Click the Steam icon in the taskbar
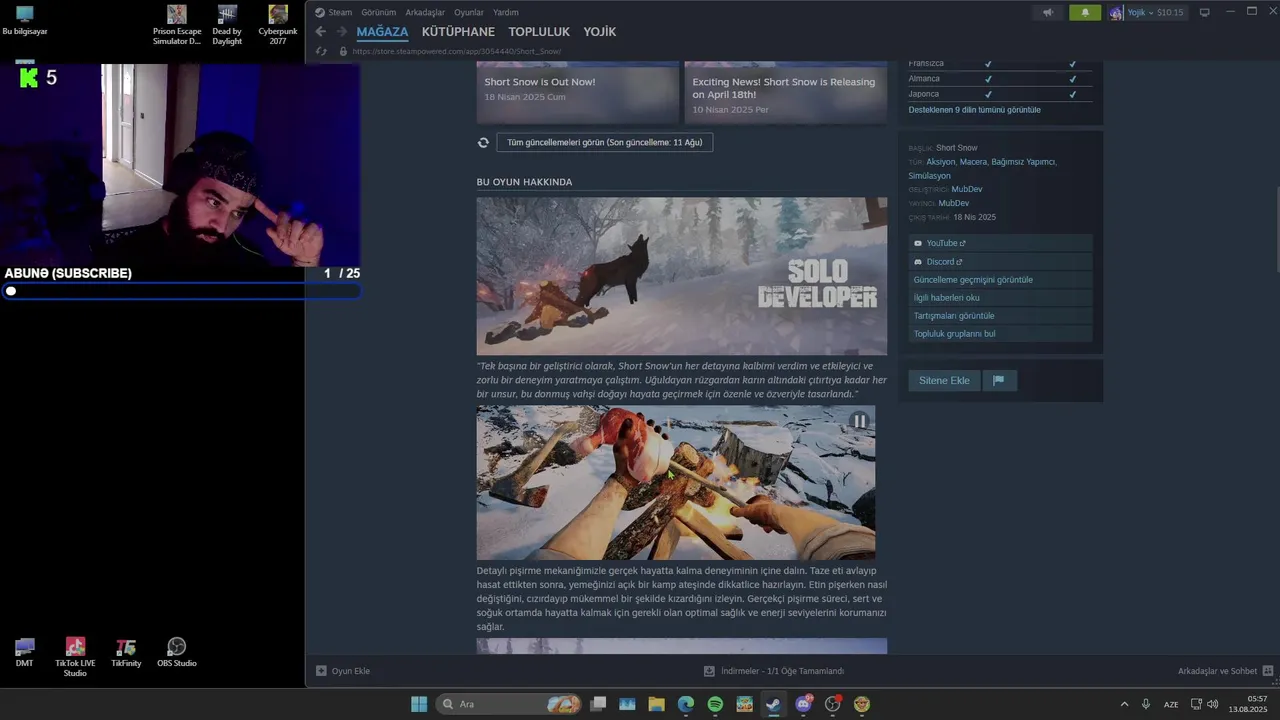1280x720 pixels. 774,704
